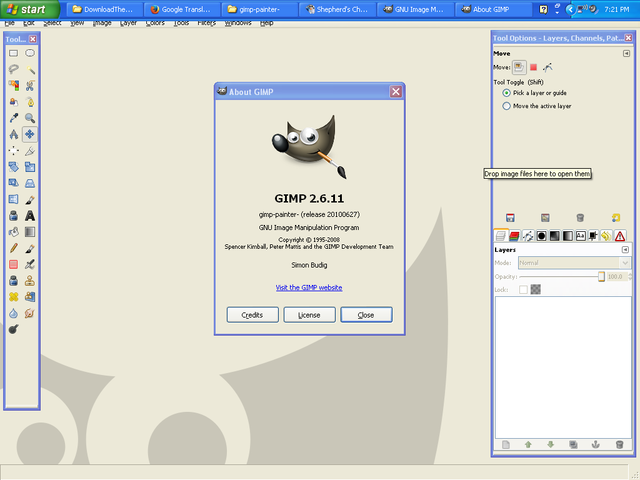Open Google Translate taskbar item
The image size is (640, 480).
[180, 9]
